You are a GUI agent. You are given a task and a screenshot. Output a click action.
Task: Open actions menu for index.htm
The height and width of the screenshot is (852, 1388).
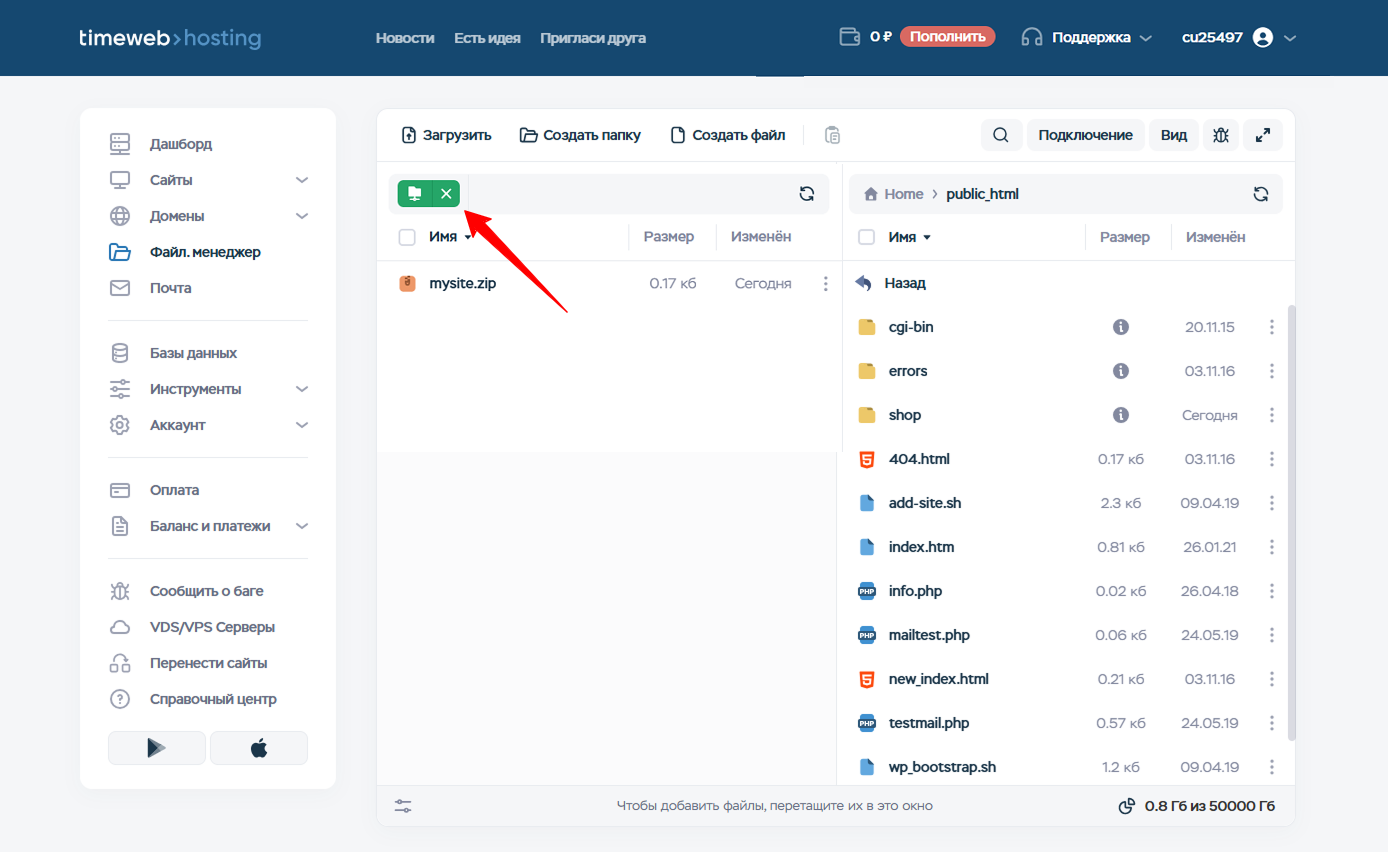point(1272,547)
